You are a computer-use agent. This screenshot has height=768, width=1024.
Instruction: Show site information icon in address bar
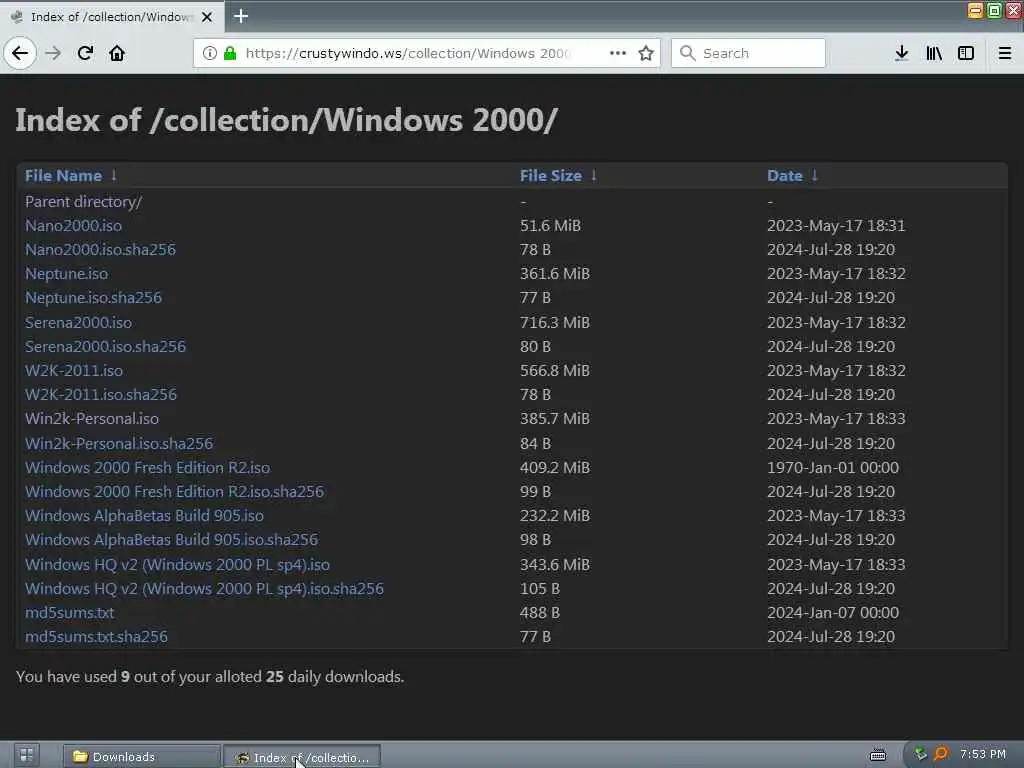(210, 53)
